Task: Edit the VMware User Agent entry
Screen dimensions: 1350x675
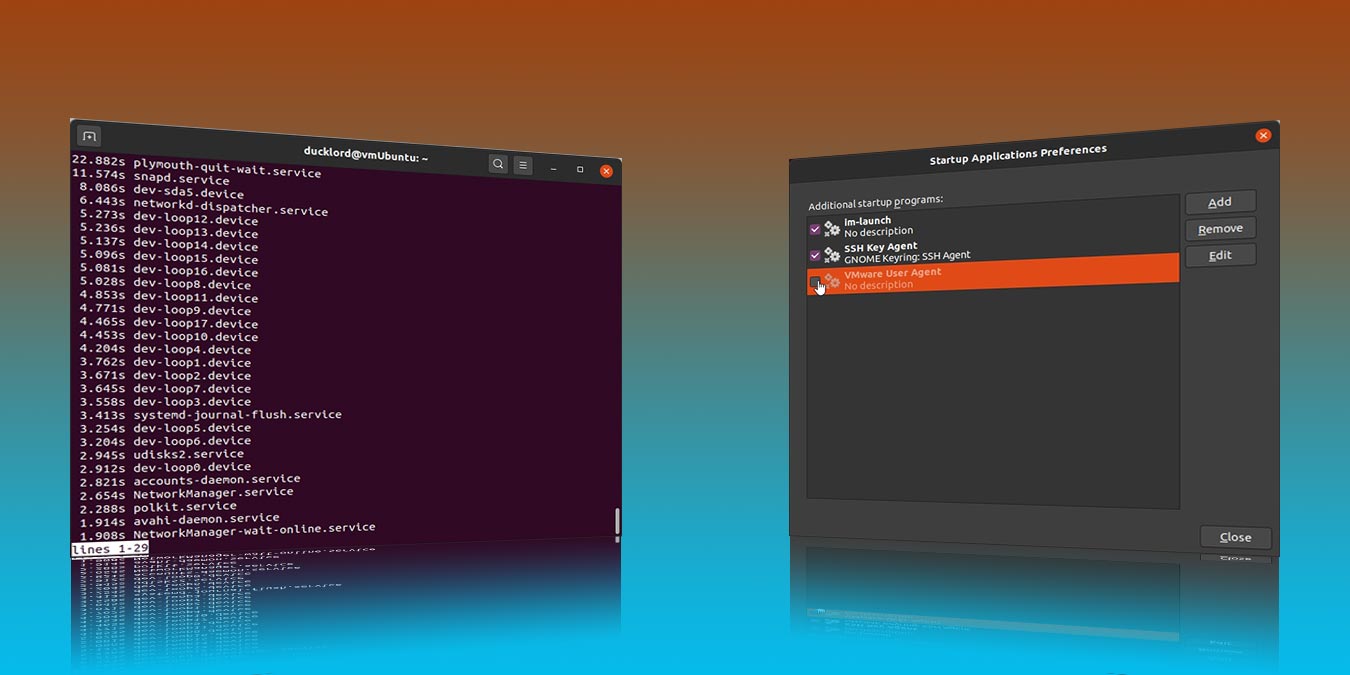Action: 1220,254
